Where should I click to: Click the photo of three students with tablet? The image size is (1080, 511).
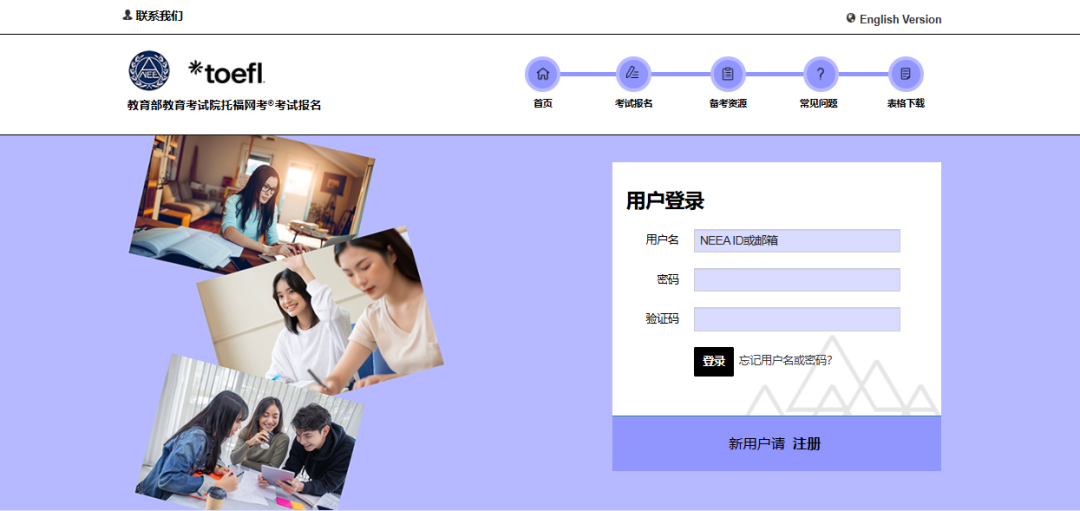(x=249, y=432)
